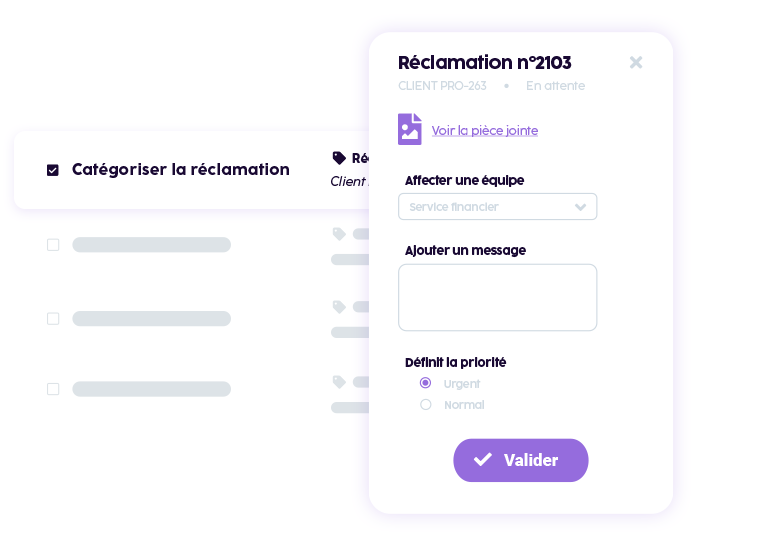Click the grey tag icon in second placeholder row
The height and width of the screenshot is (546, 760).
(339, 307)
